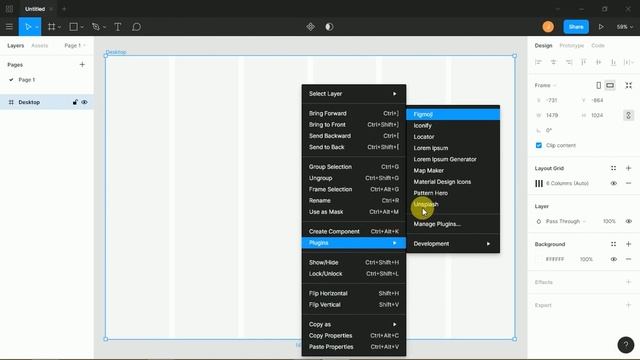
Task: Choose Iconify plugin
Action: click(453, 126)
